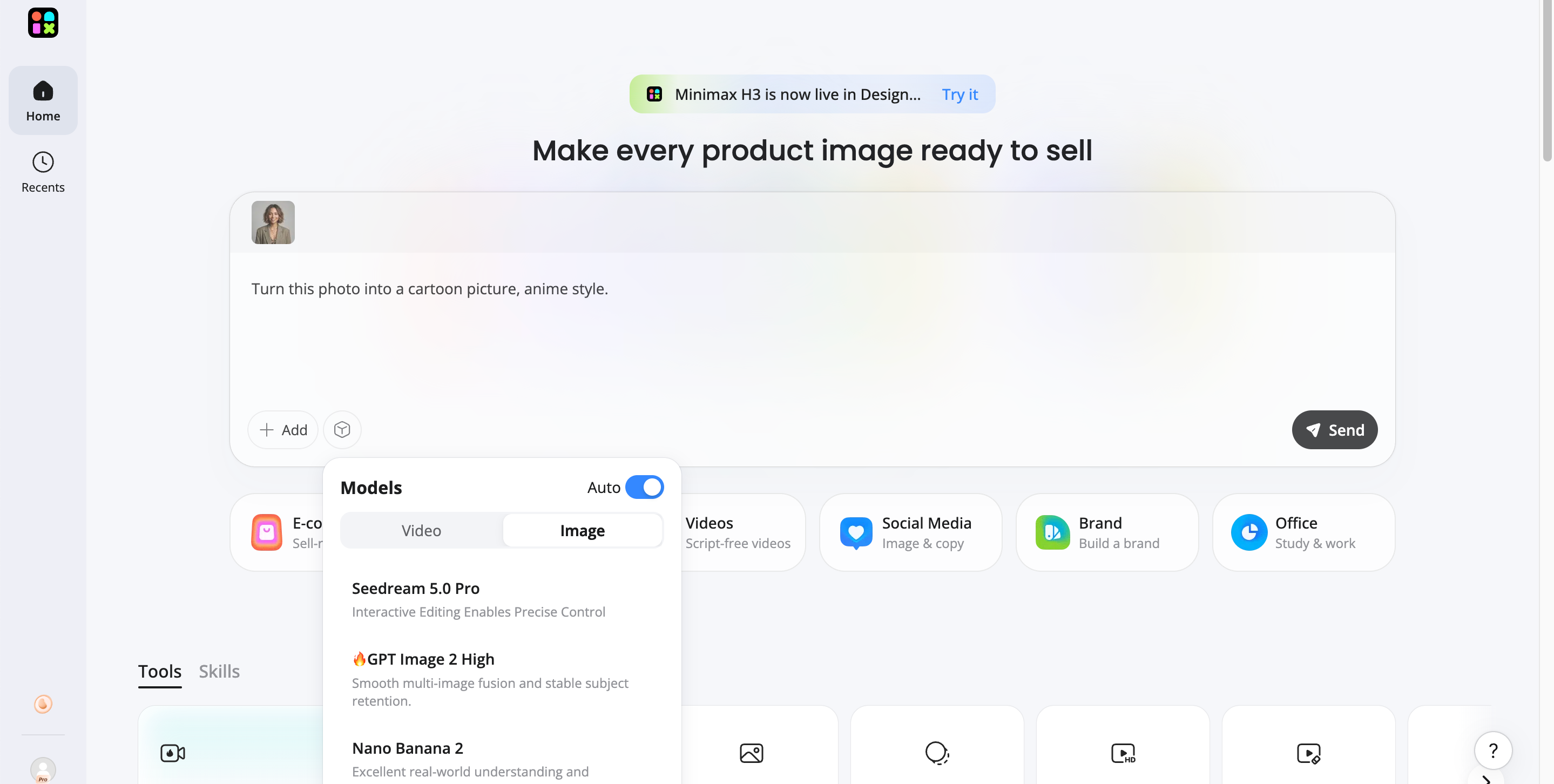Click the uploaded portrait photo thumbnail
This screenshot has height=784, width=1554.
pyautogui.click(x=273, y=222)
